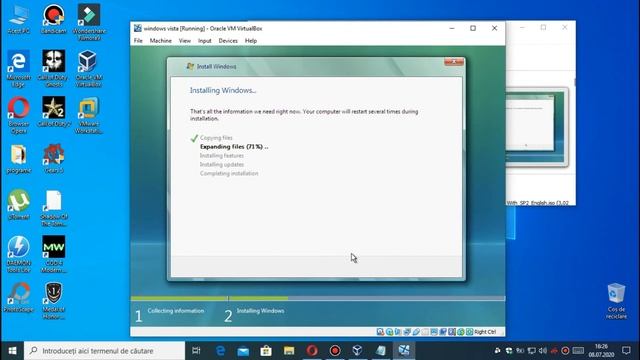Select the programe folder on desktop
This screenshot has width=640, height=360.
[x=18, y=159]
